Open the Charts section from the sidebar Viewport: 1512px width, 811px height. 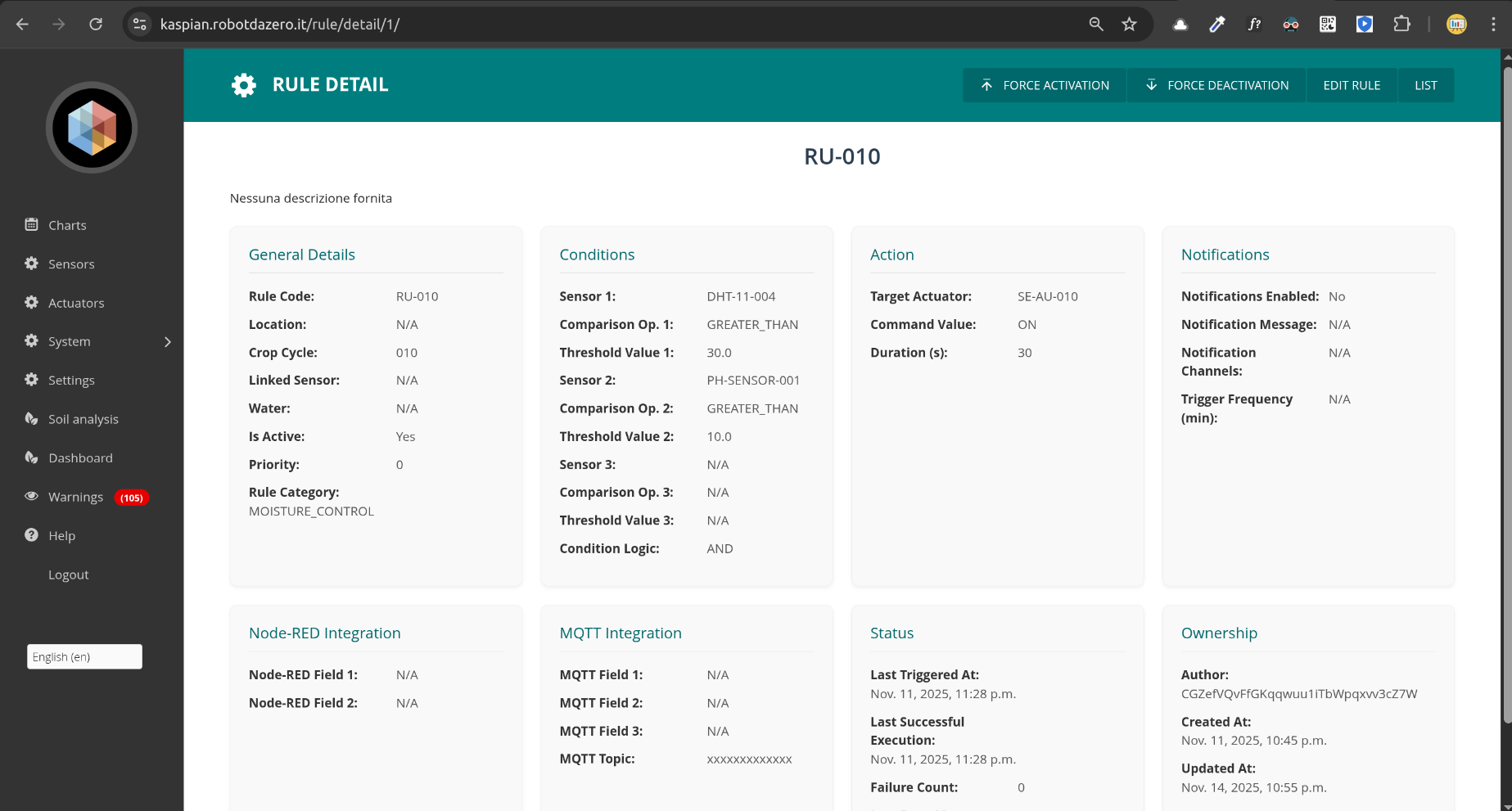(x=67, y=225)
